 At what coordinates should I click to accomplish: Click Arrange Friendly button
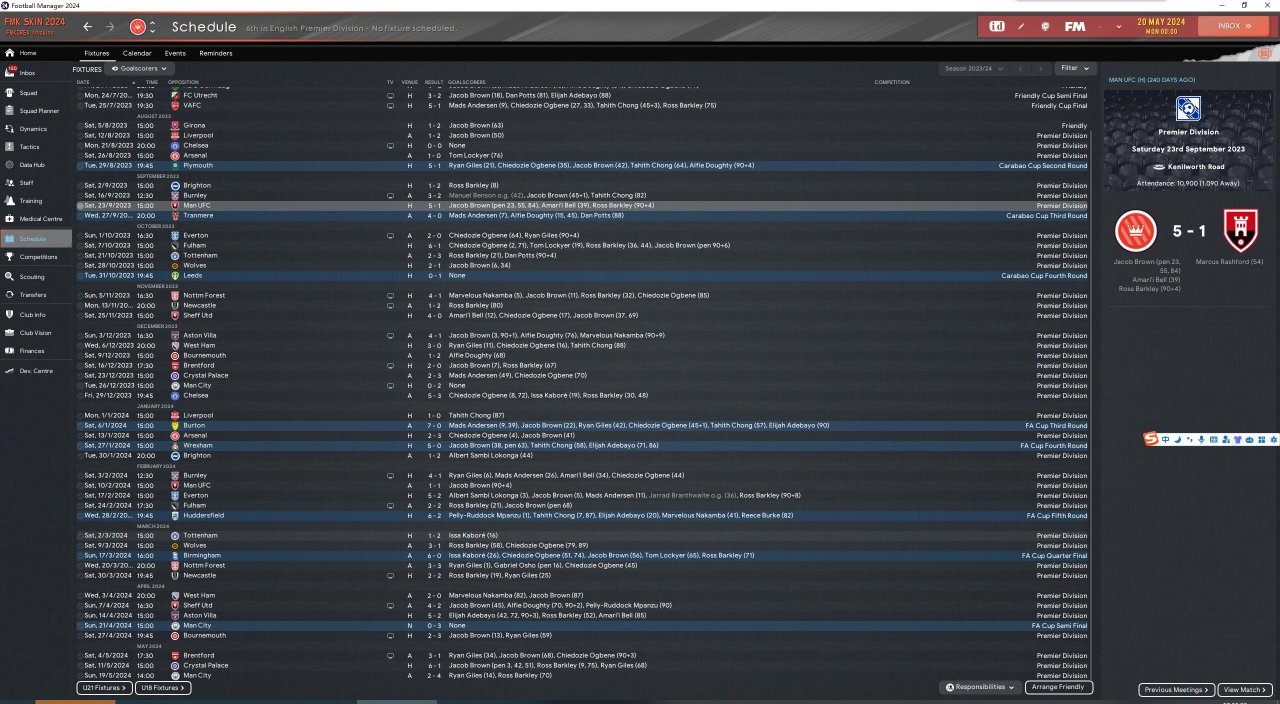pyautogui.click(x=1059, y=688)
